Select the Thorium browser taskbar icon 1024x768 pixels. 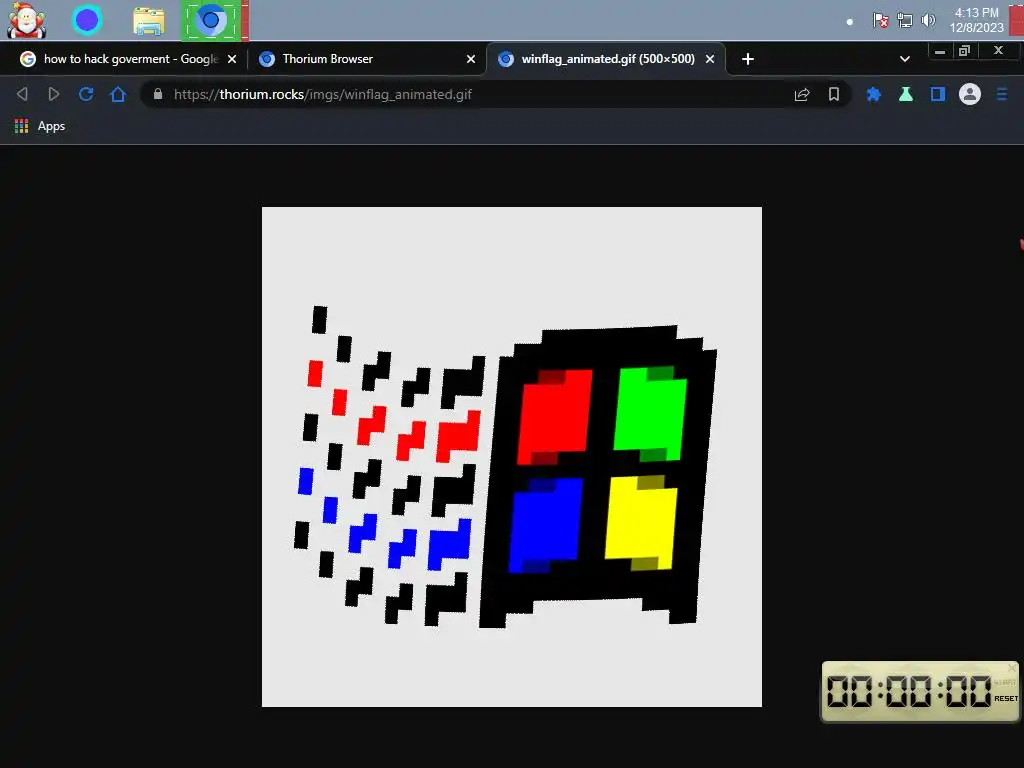210,21
